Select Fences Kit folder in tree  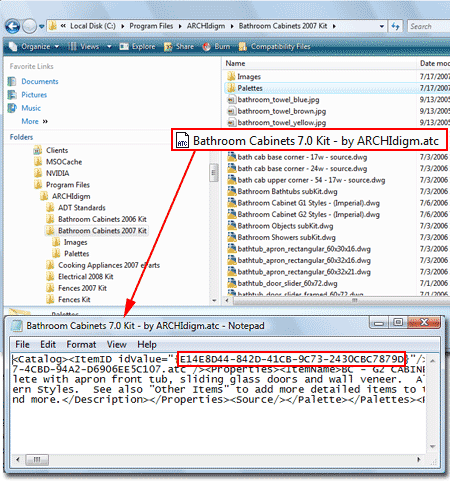coord(74,299)
